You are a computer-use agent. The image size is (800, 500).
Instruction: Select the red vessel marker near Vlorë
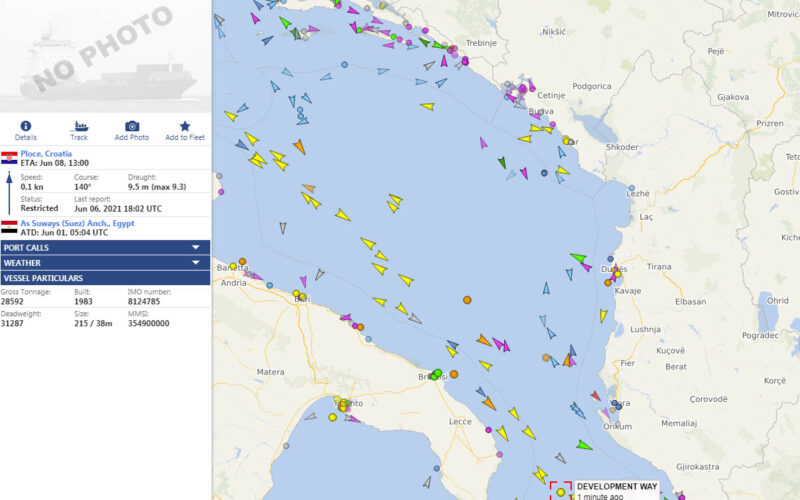pos(595,396)
